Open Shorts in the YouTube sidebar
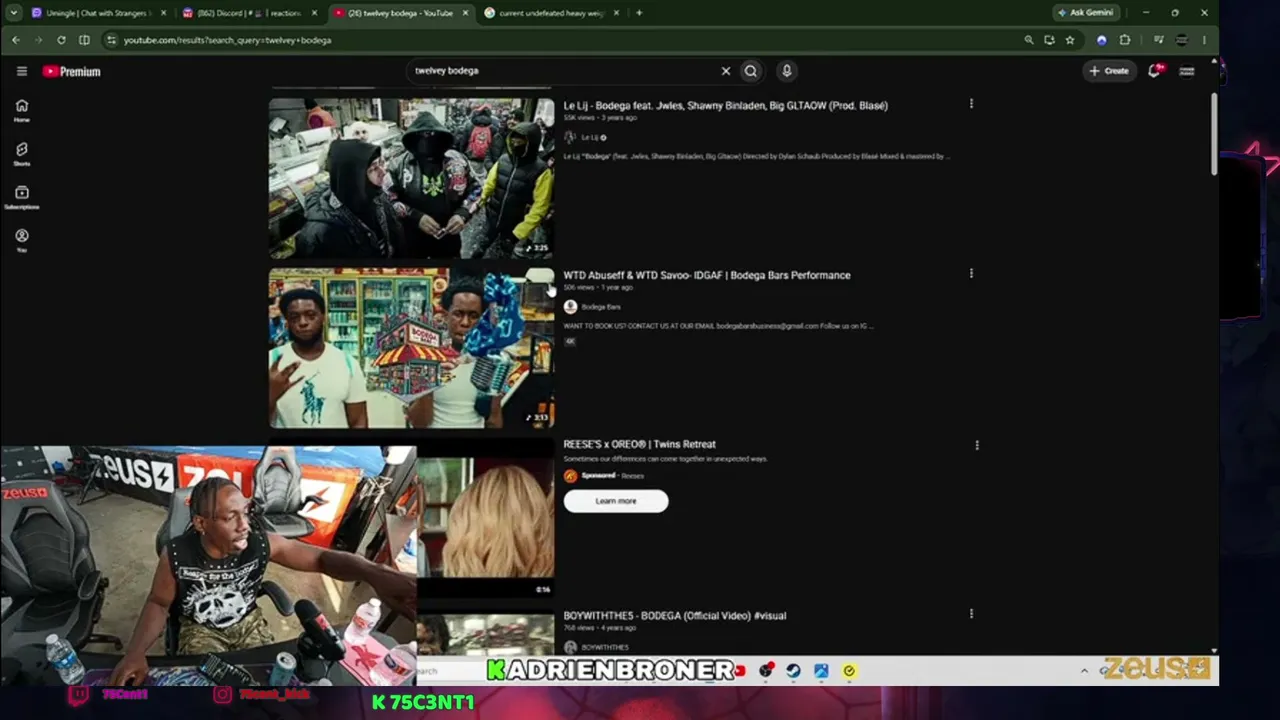The width and height of the screenshot is (1280, 720). pyautogui.click(x=21, y=153)
